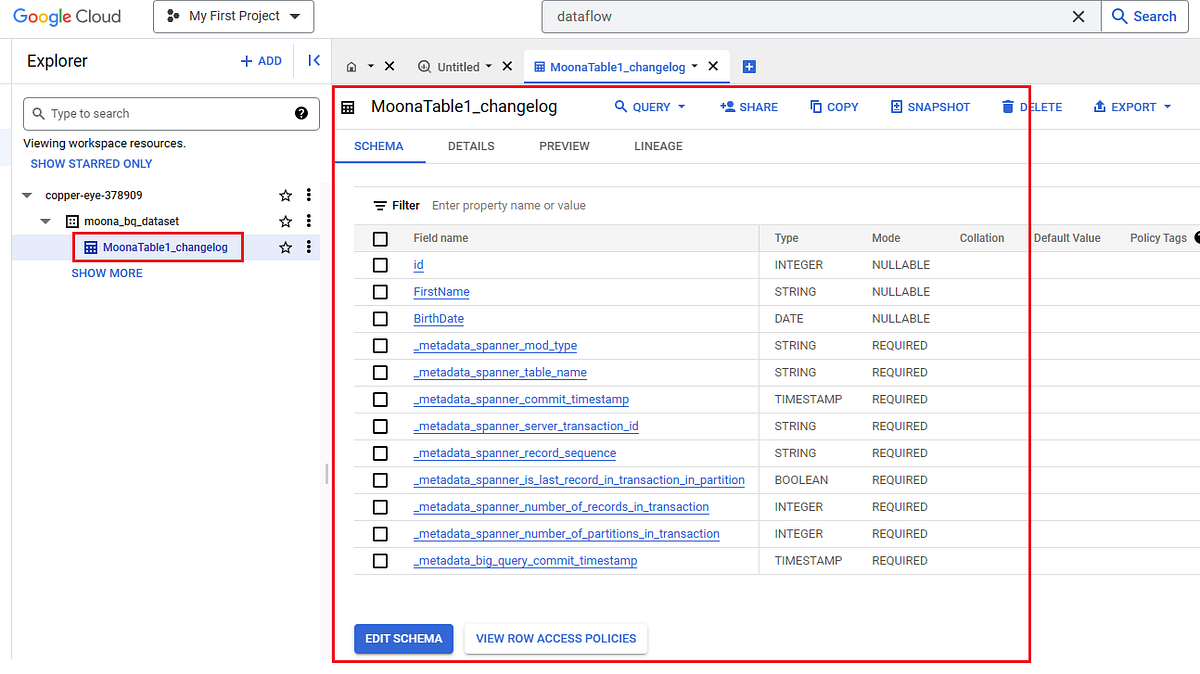1200x674 pixels.
Task: Click EDIT SCHEMA
Action: (403, 638)
